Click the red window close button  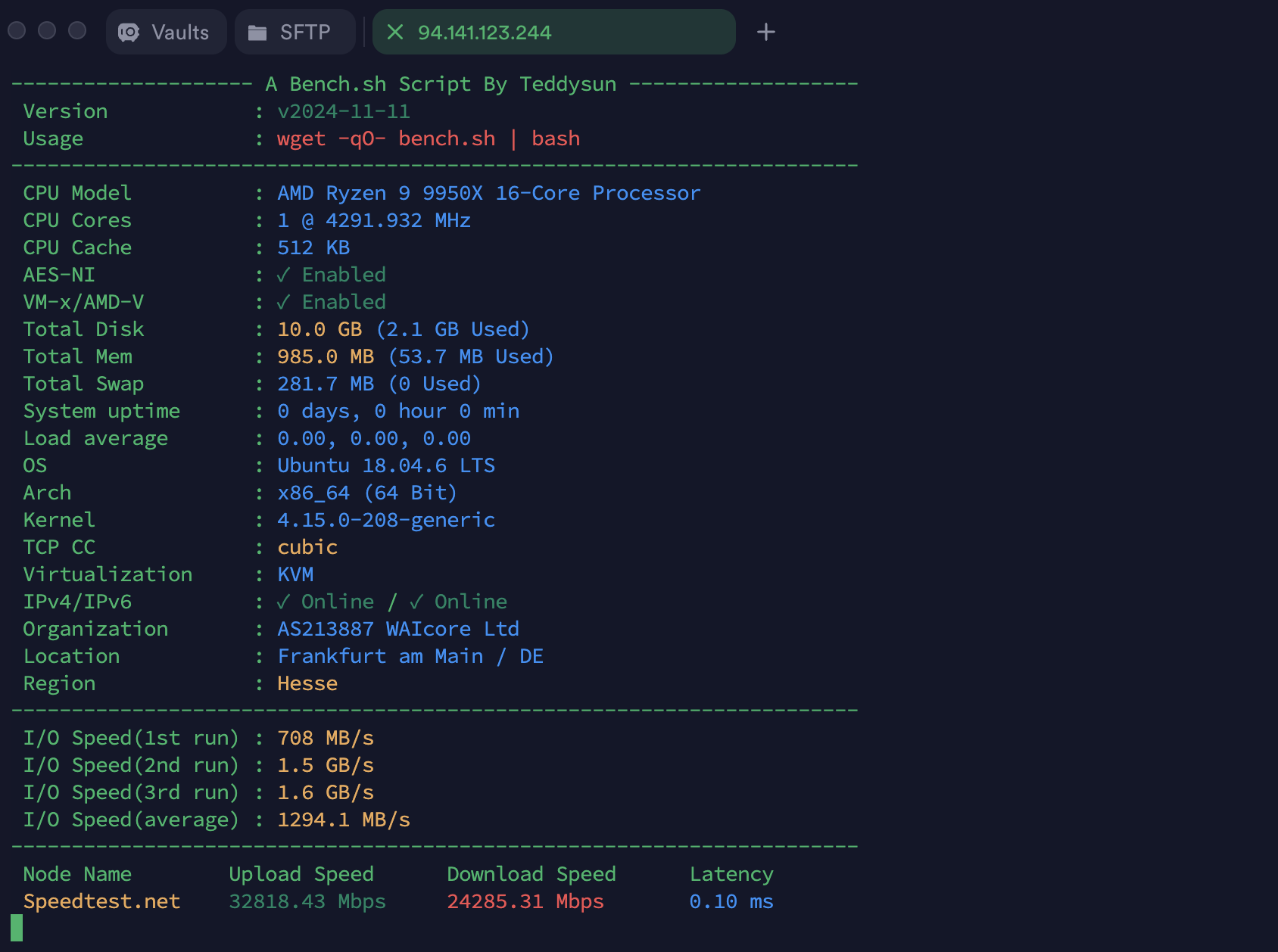[x=17, y=30]
